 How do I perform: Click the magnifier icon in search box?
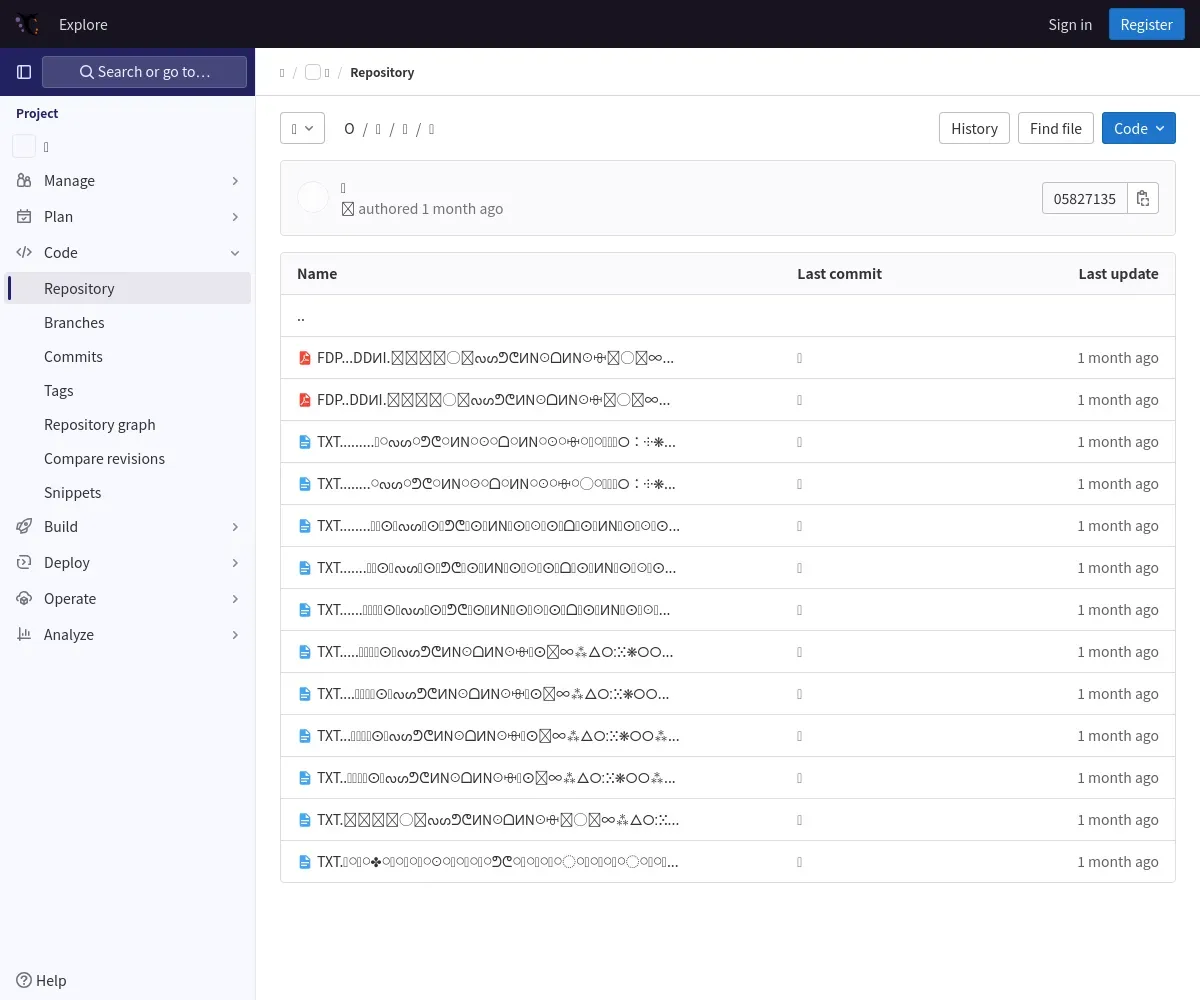pos(87,72)
